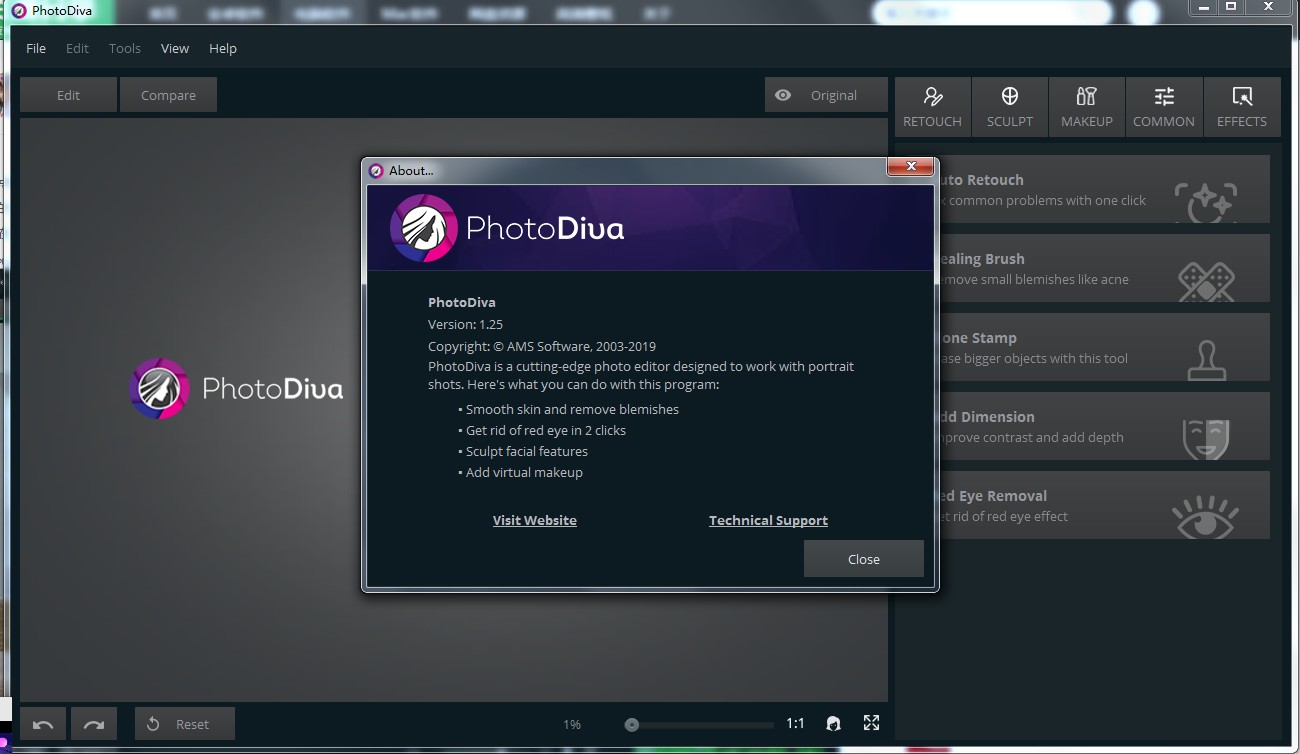The image size is (1300, 754).
Task: Click the Reset button
Action: 185,724
